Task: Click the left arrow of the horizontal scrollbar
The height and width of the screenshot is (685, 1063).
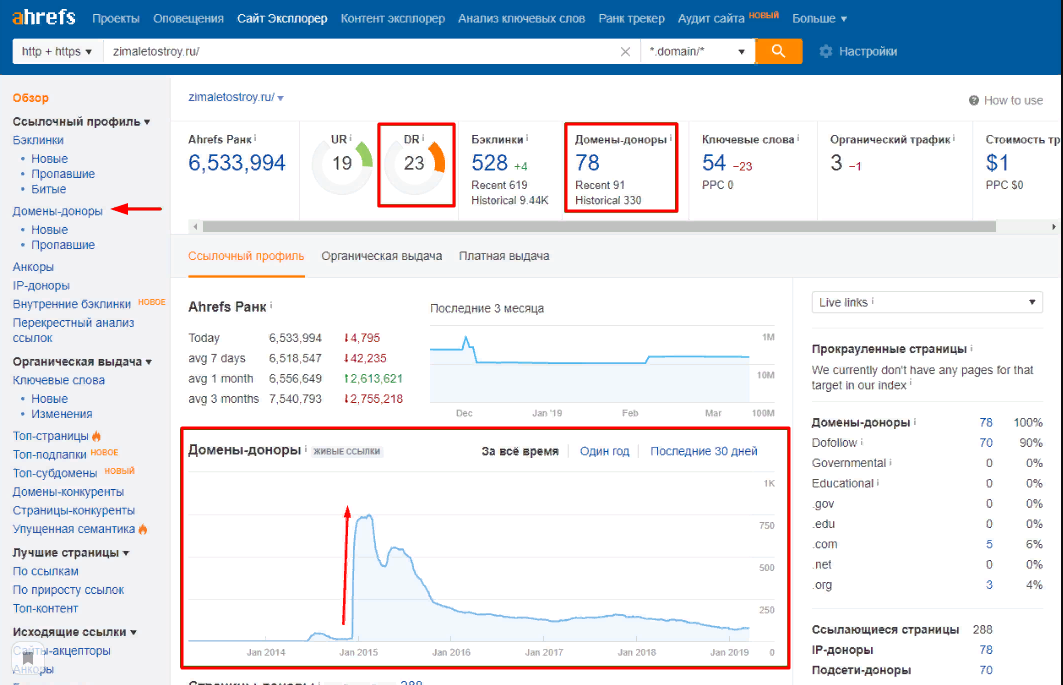Action: [x=195, y=227]
